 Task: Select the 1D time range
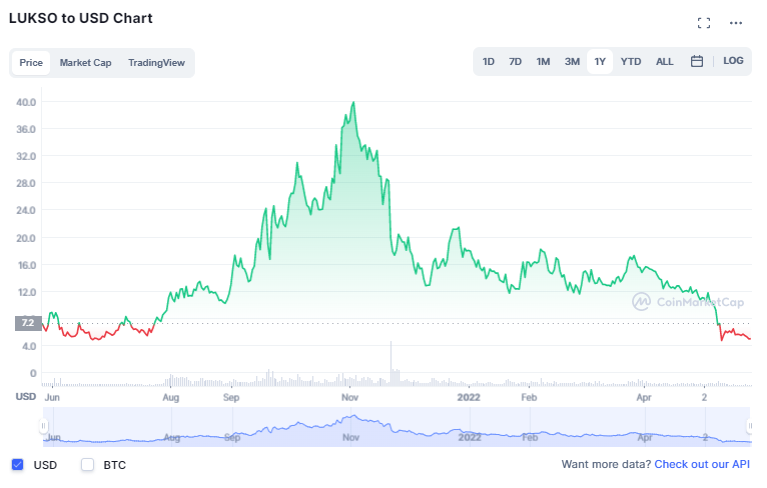coord(488,62)
